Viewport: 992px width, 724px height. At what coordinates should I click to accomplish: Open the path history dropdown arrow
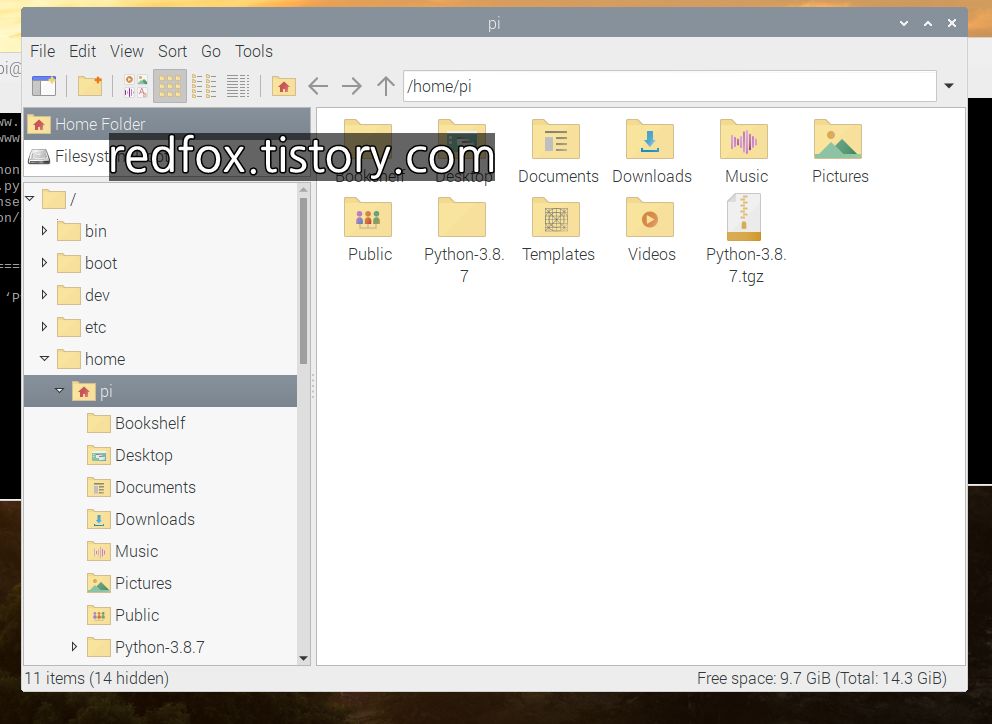949,85
